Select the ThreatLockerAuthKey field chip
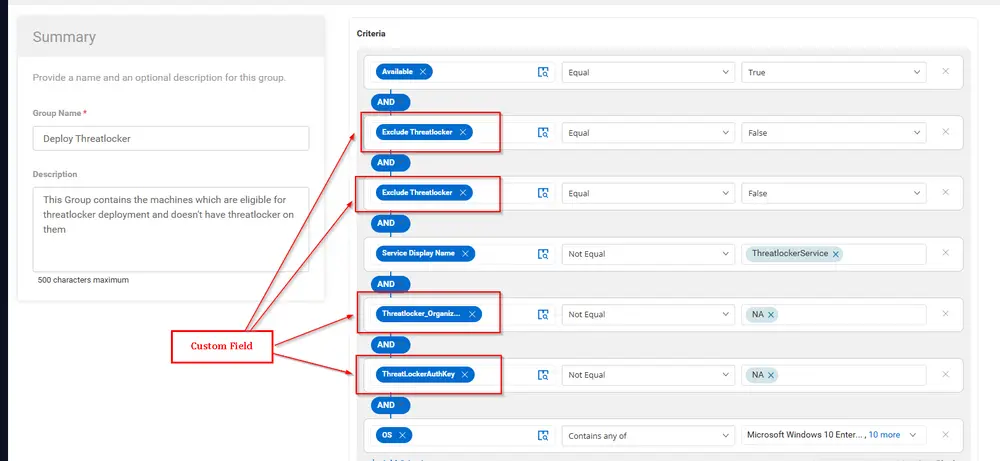This screenshot has height=461, width=1000. (x=425, y=375)
